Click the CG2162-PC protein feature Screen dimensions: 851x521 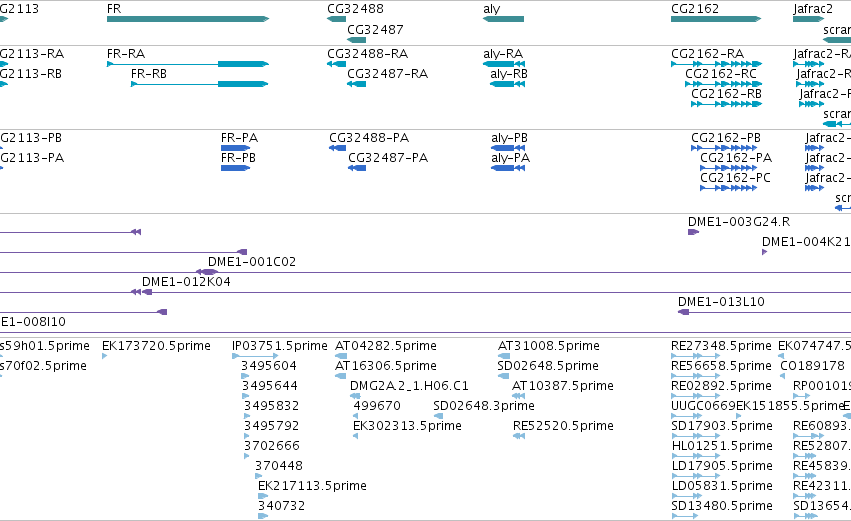coord(728,188)
